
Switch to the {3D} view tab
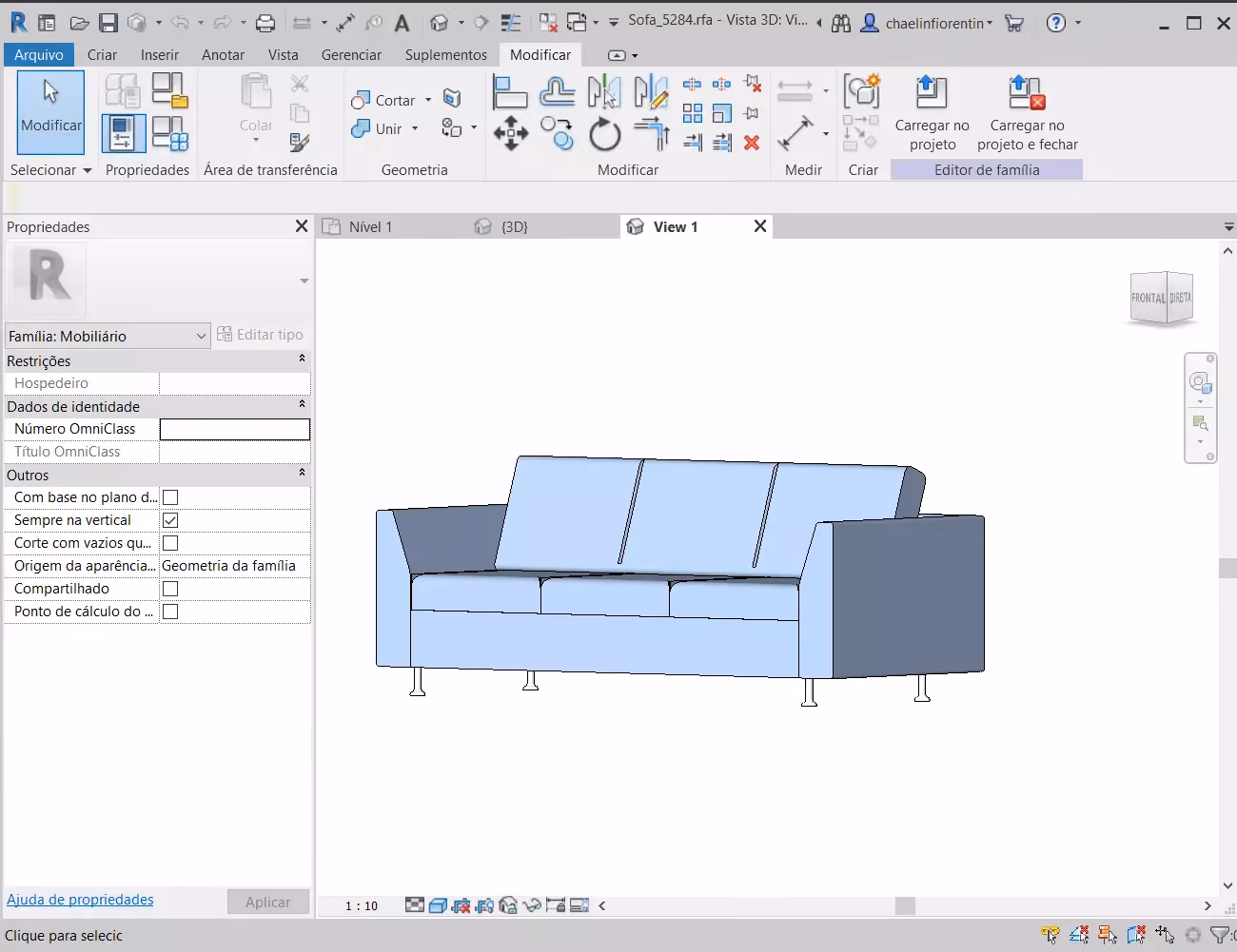point(514,226)
